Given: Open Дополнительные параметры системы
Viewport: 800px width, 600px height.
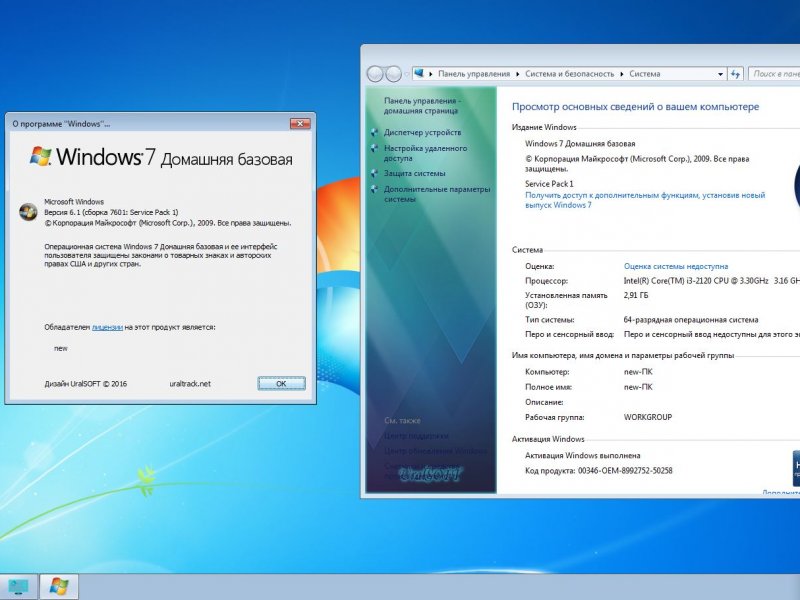Looking at the screenshot, I should click(x=437, y=194).
